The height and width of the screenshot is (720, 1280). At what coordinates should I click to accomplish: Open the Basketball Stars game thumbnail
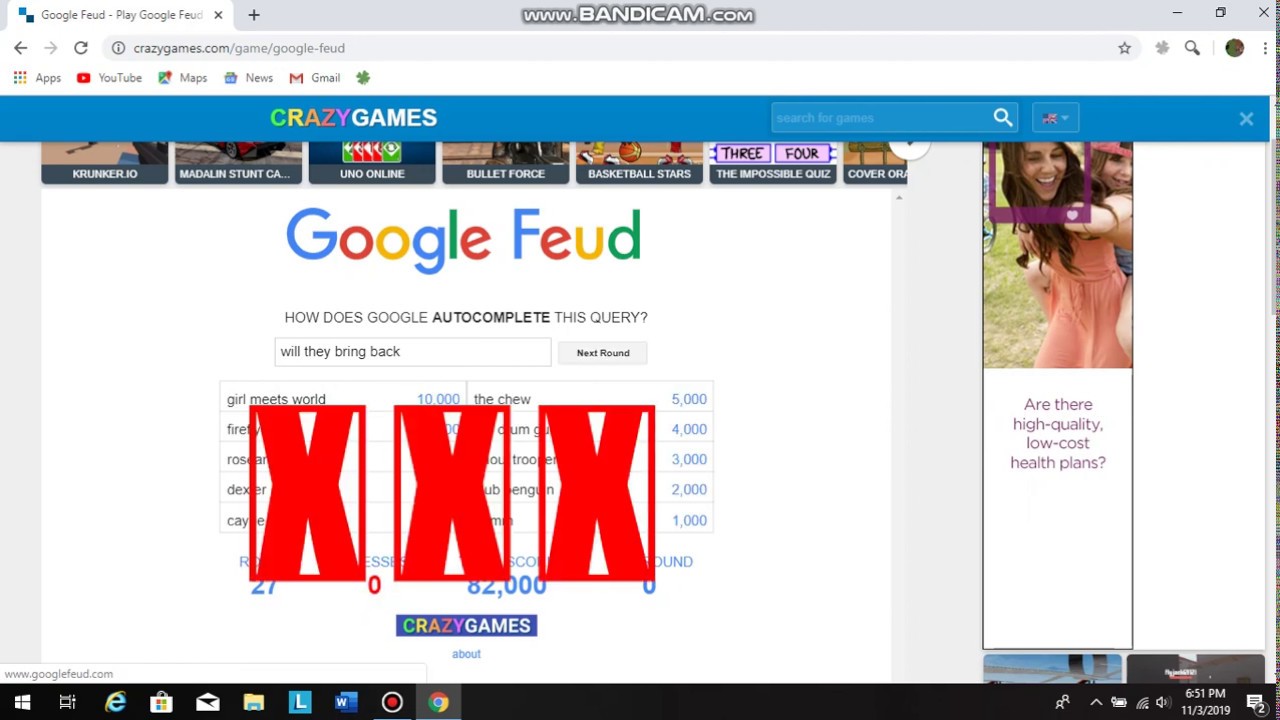coord(639,162)
